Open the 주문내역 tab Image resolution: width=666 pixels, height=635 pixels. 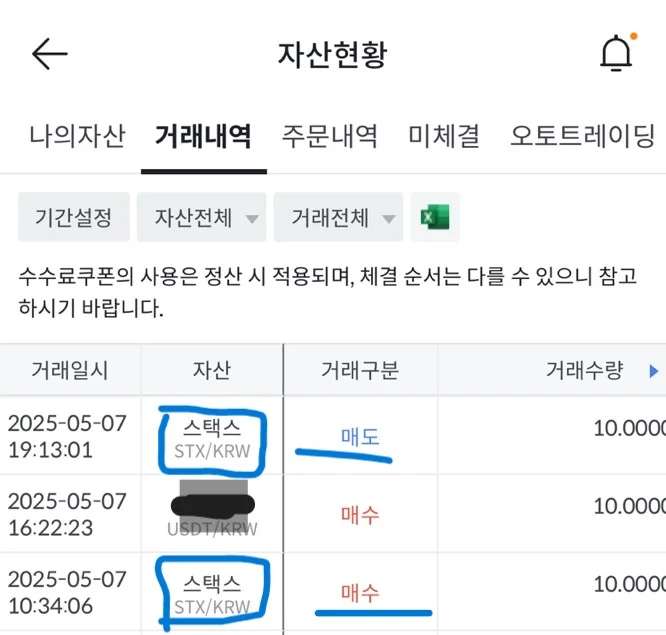point(330,135)
